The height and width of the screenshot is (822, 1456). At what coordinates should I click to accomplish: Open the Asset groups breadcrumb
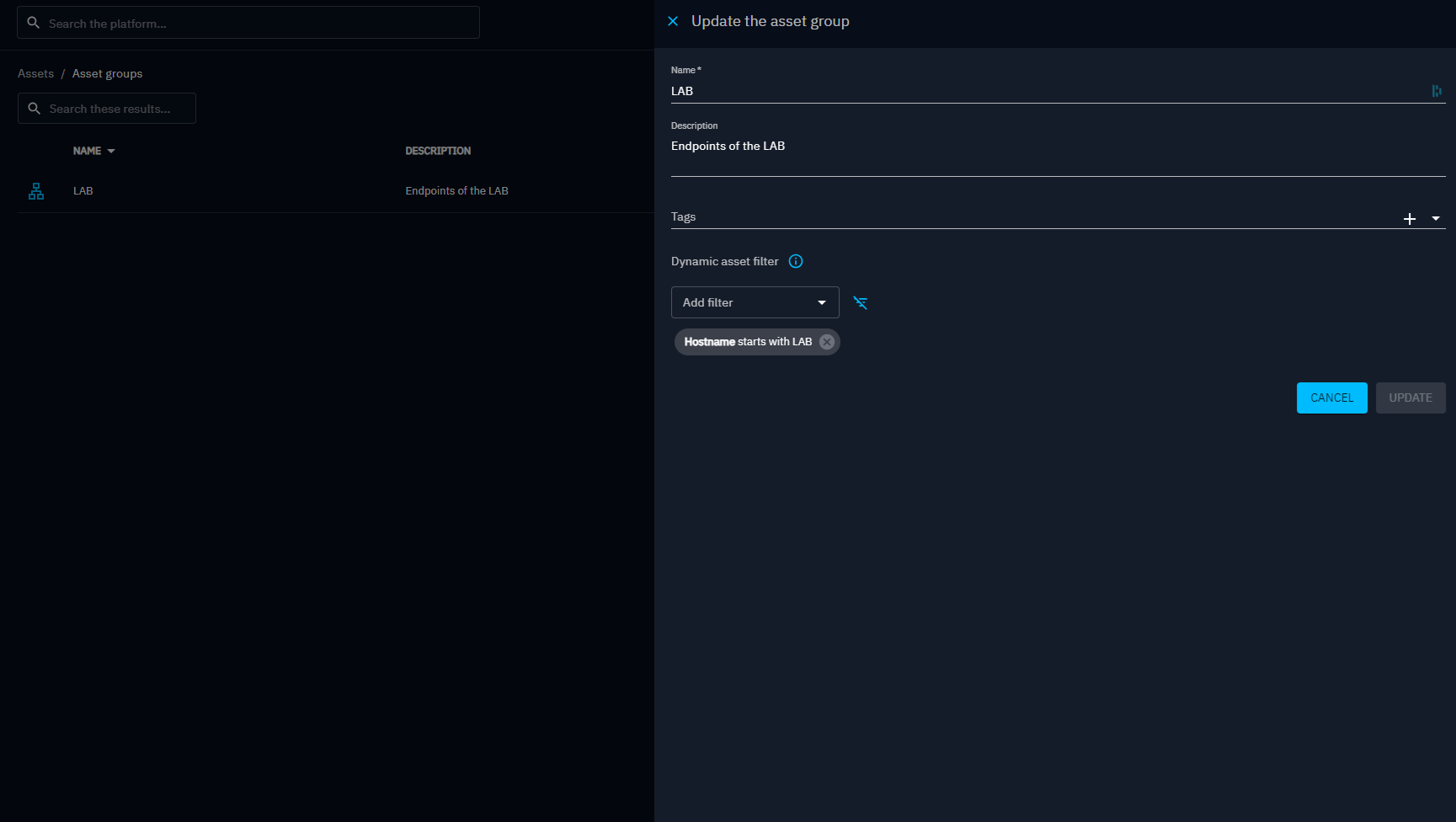[x=107, y=73]
